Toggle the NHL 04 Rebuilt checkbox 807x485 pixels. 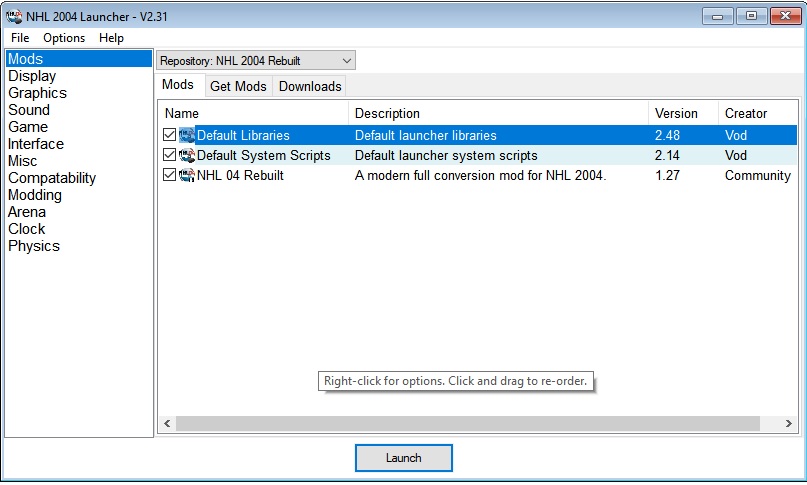pyautogui.click(x=169, y=175)
